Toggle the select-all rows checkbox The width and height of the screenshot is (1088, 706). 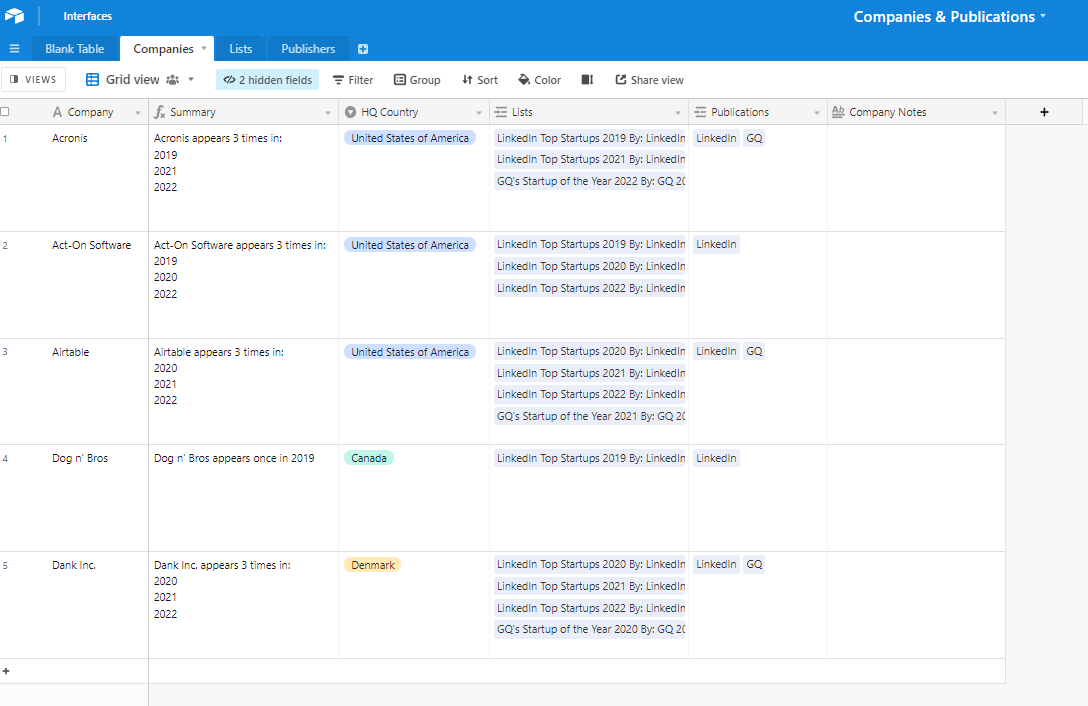(x=5, y=112)
